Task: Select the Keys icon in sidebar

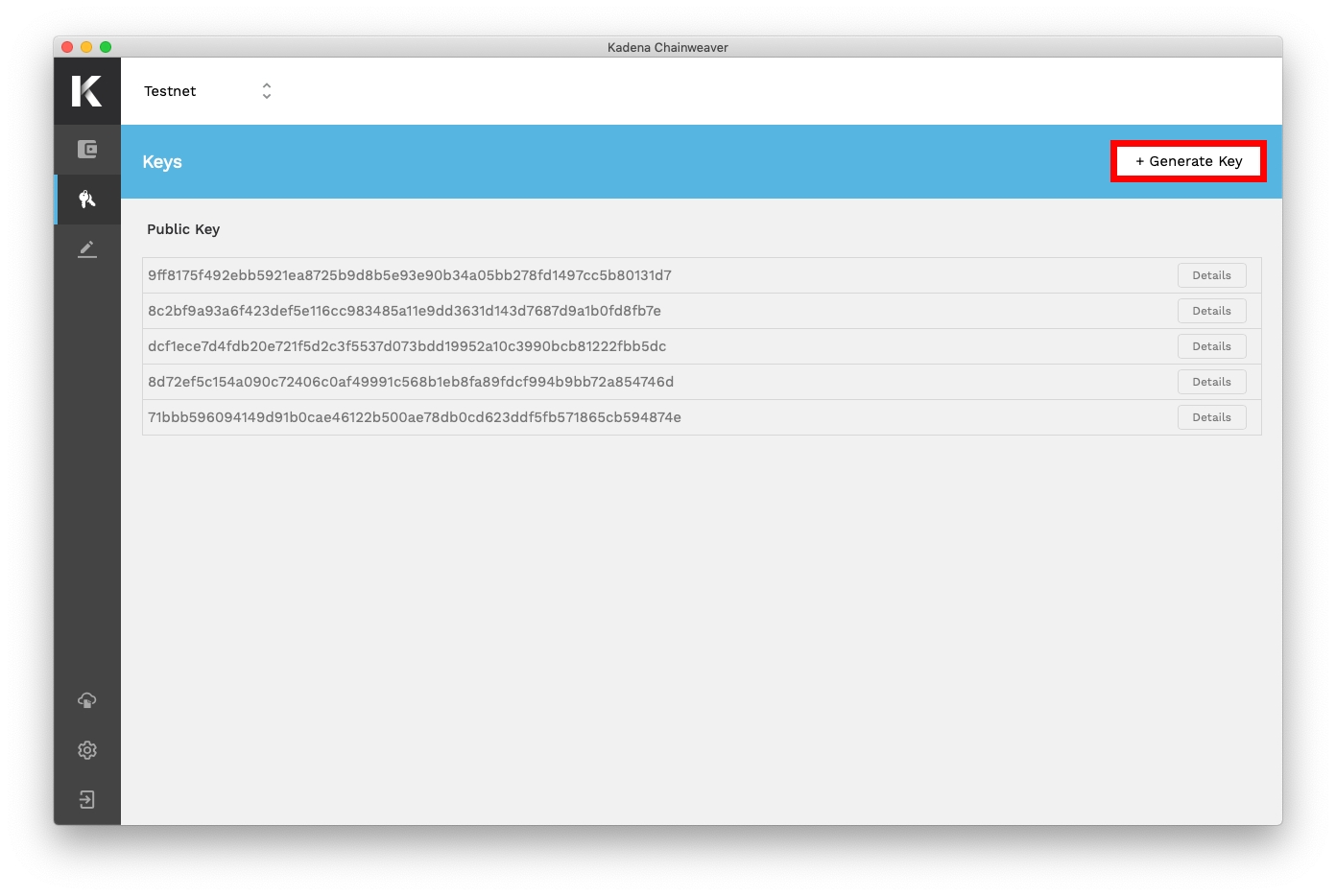Action: [x=87, y=200]
